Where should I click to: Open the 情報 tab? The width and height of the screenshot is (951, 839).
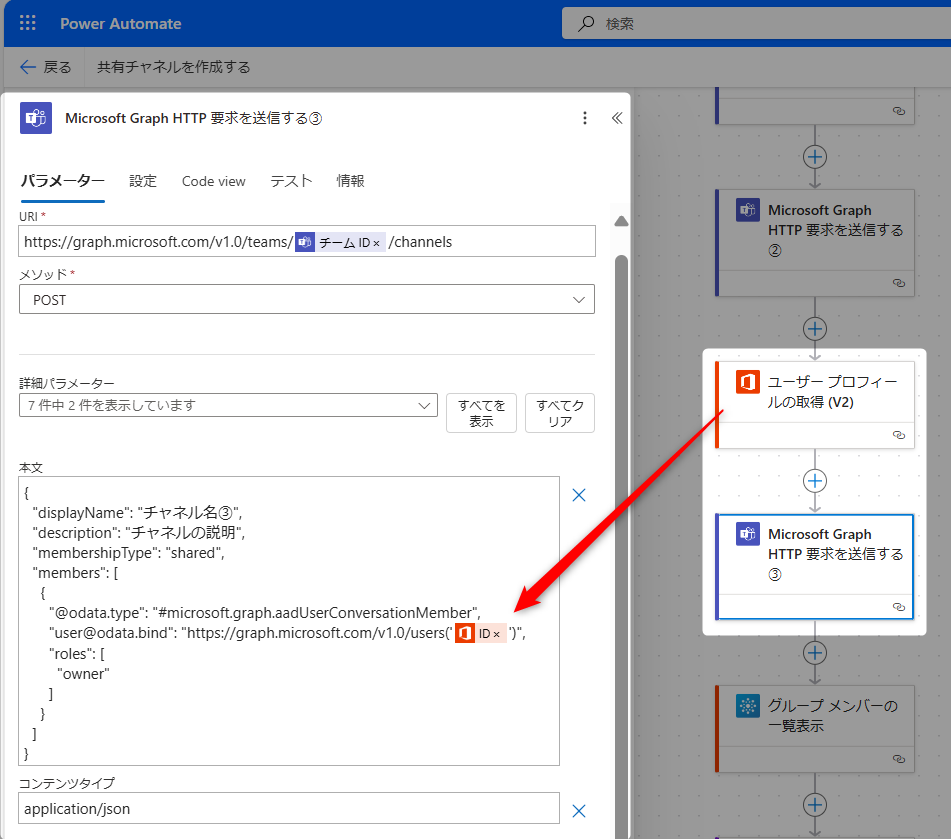click(351, 181)
